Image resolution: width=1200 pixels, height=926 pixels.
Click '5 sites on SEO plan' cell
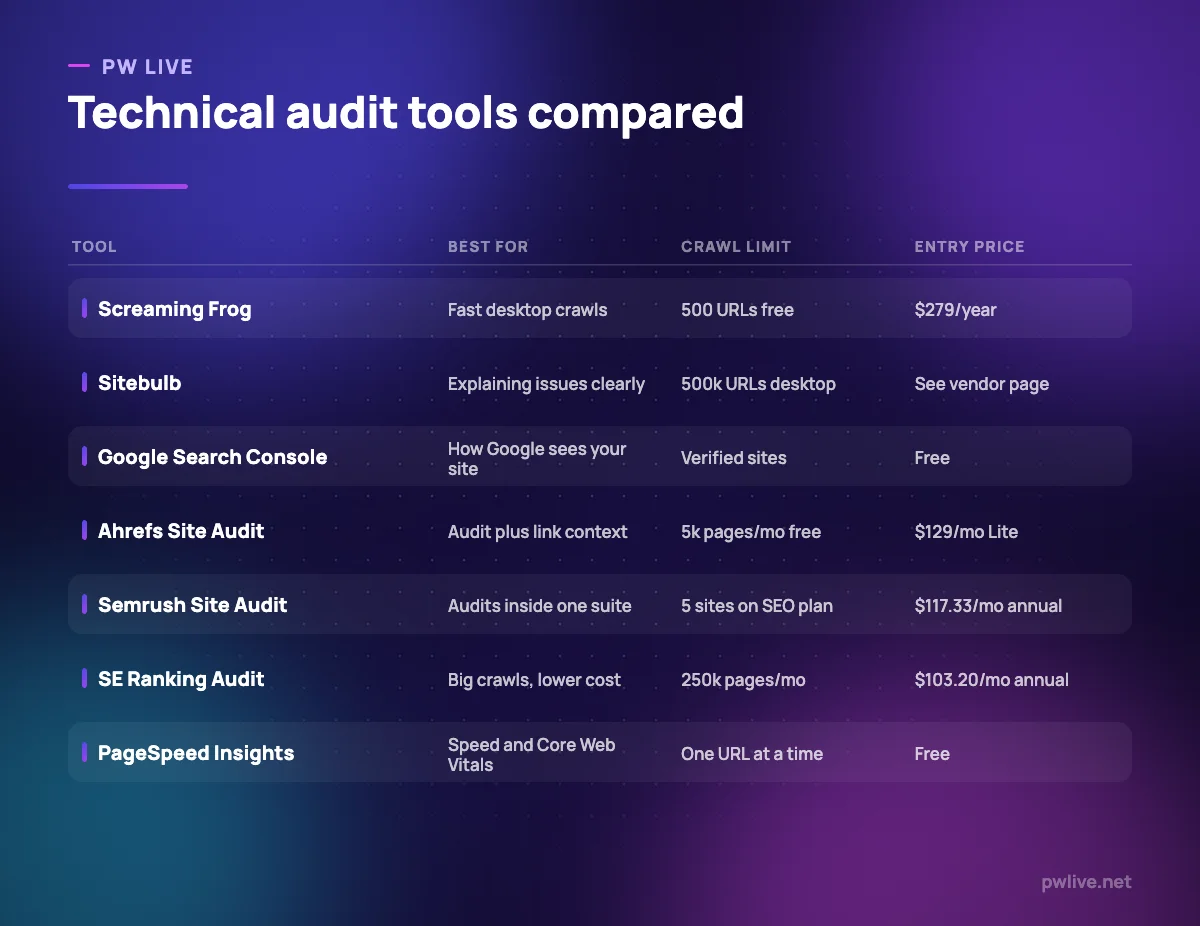tap(757, 606)
